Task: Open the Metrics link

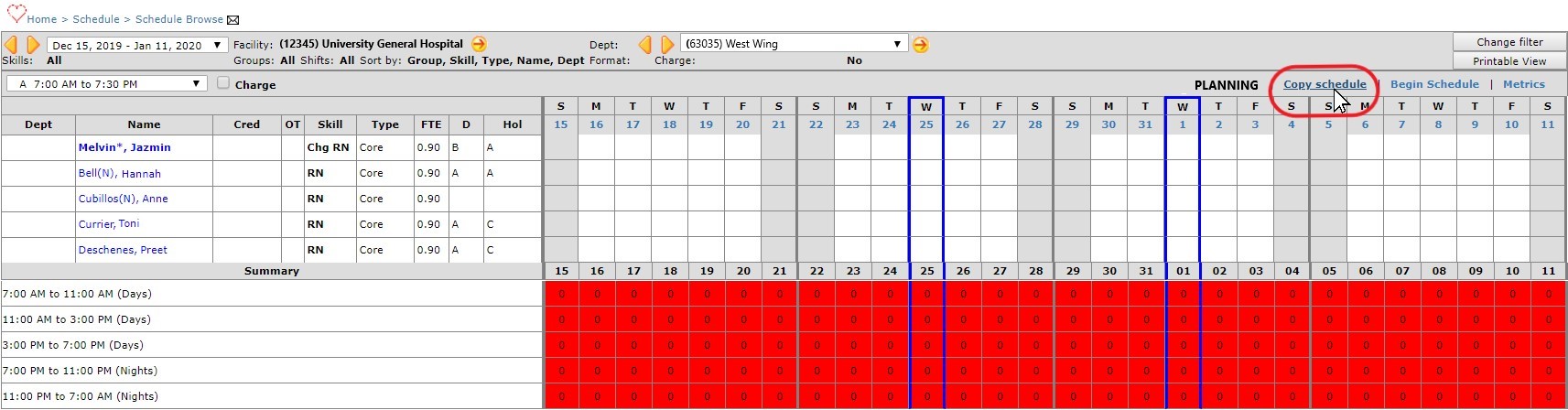Action: click(1523, 84)
